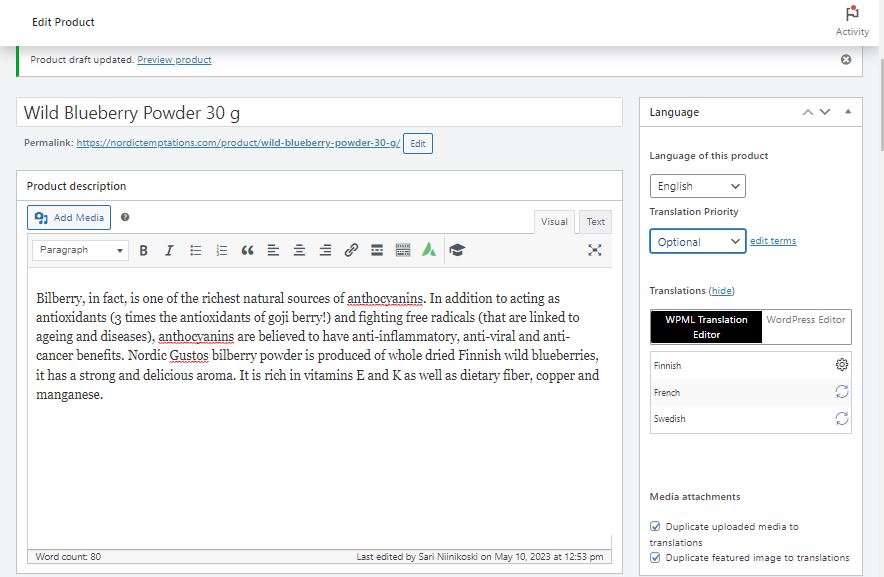Click the Word count: 80 status text
884x577 pixels.
click(x=68, y=557)
